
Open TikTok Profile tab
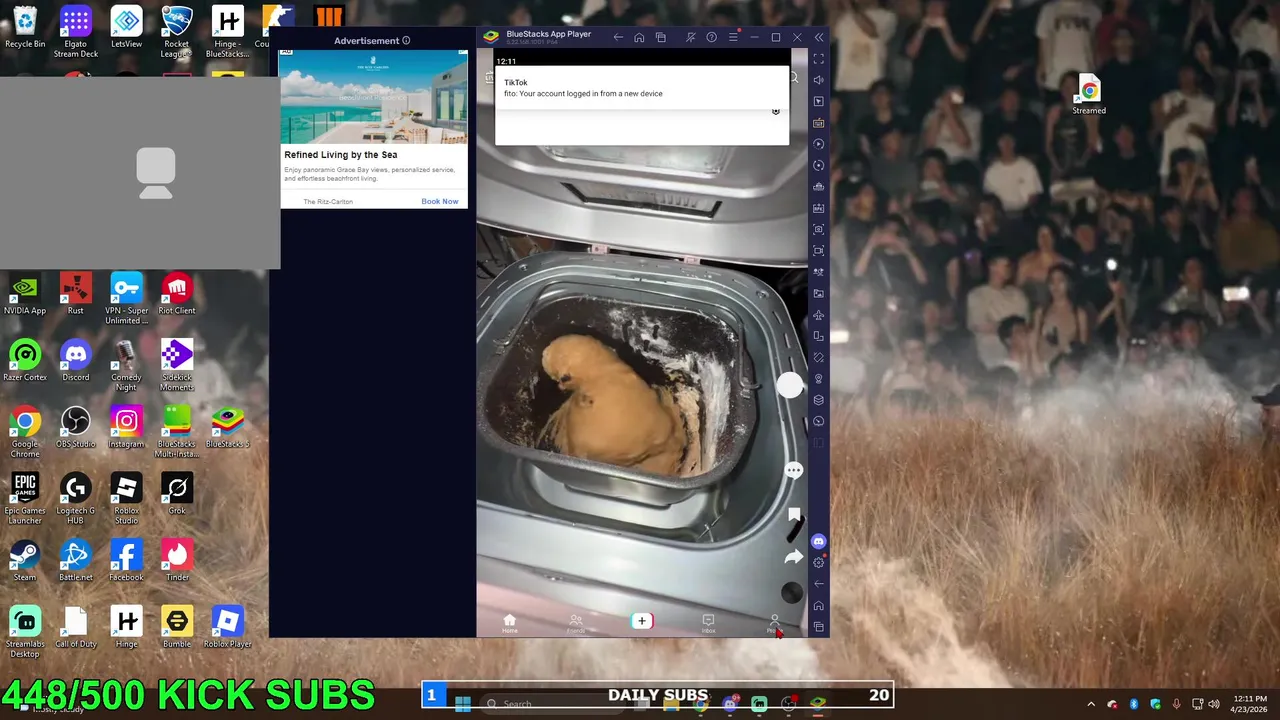[774, 623]
